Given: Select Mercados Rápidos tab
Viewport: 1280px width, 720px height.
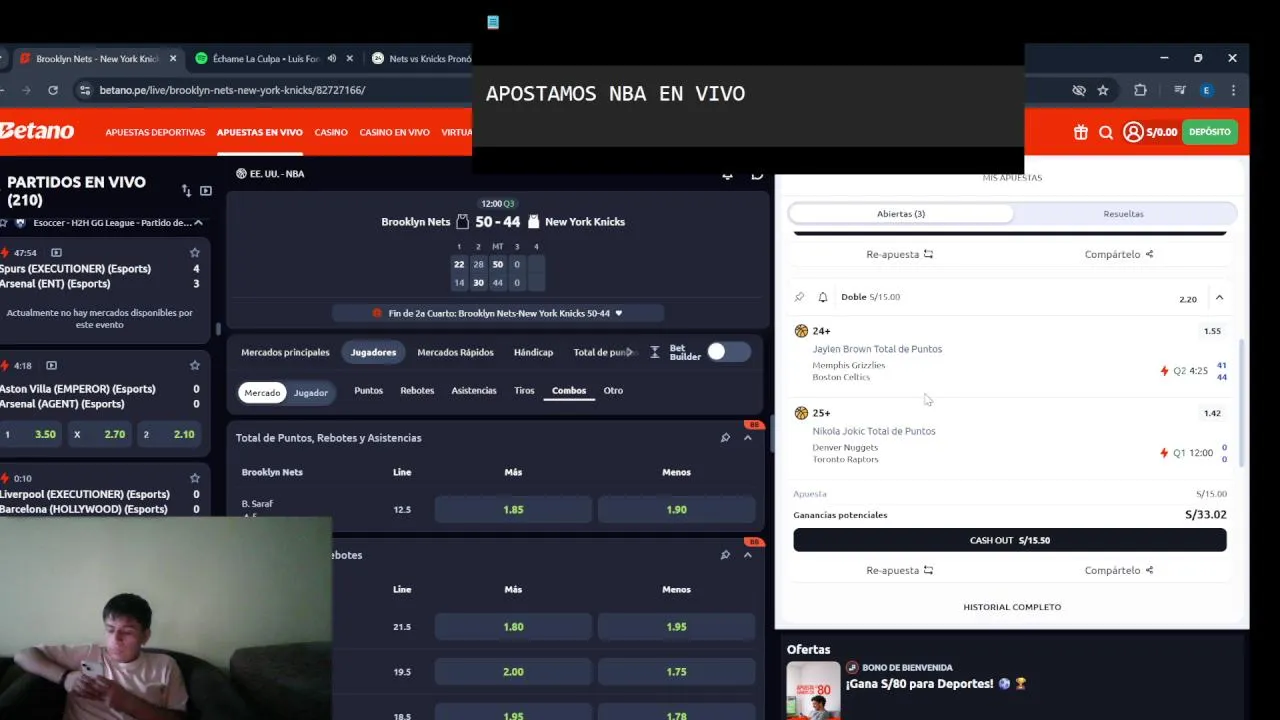Looking at the screenshot, I should click(455, 352).
